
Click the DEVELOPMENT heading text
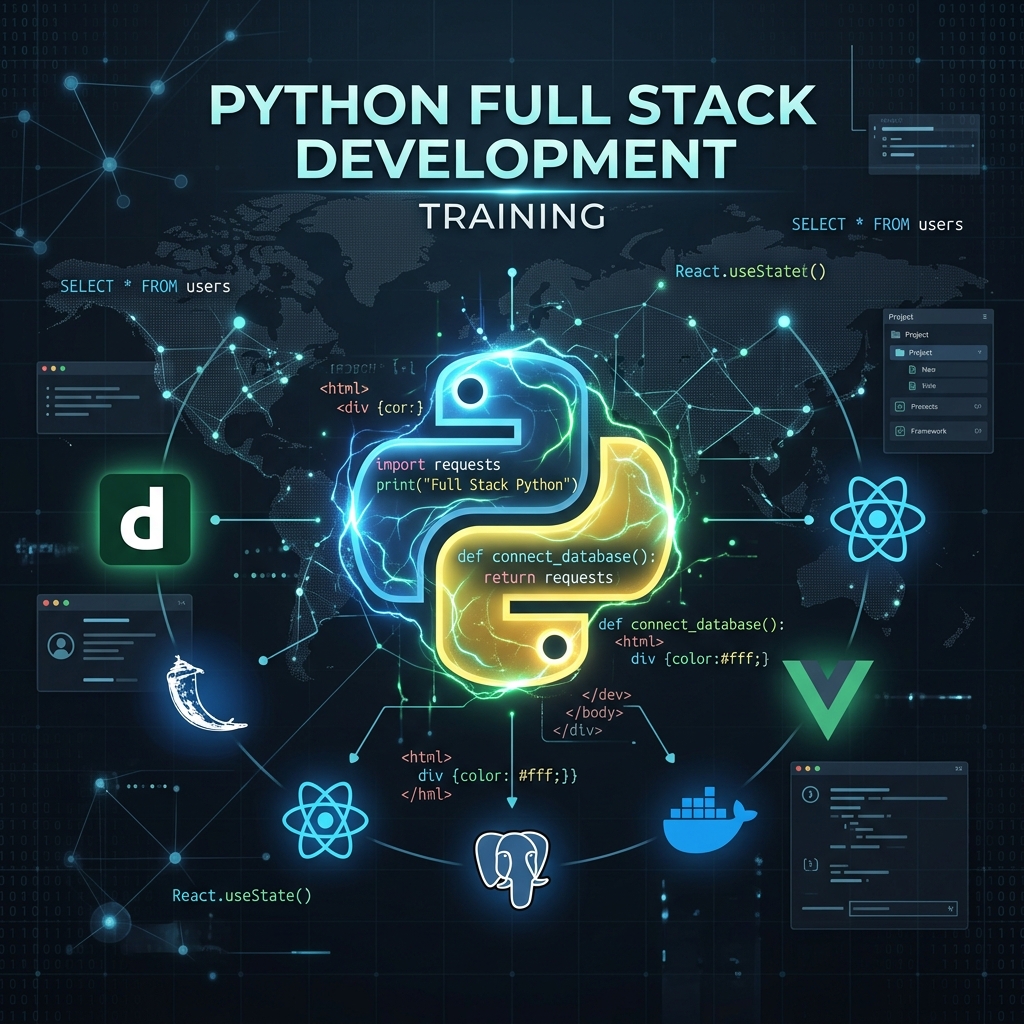pos(516,158)
